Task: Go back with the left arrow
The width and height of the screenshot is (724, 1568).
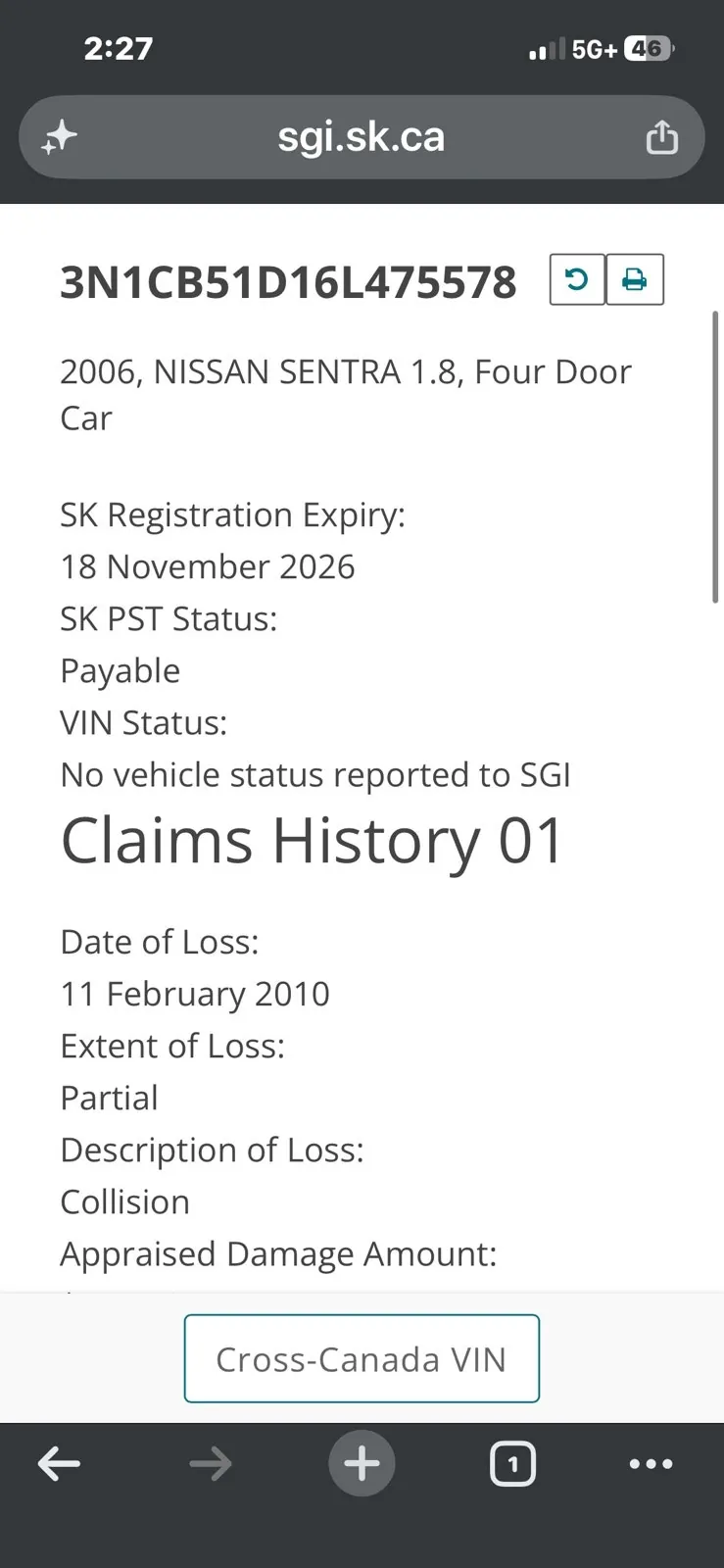Action: pyautogui.click(x=59, y=1464)
